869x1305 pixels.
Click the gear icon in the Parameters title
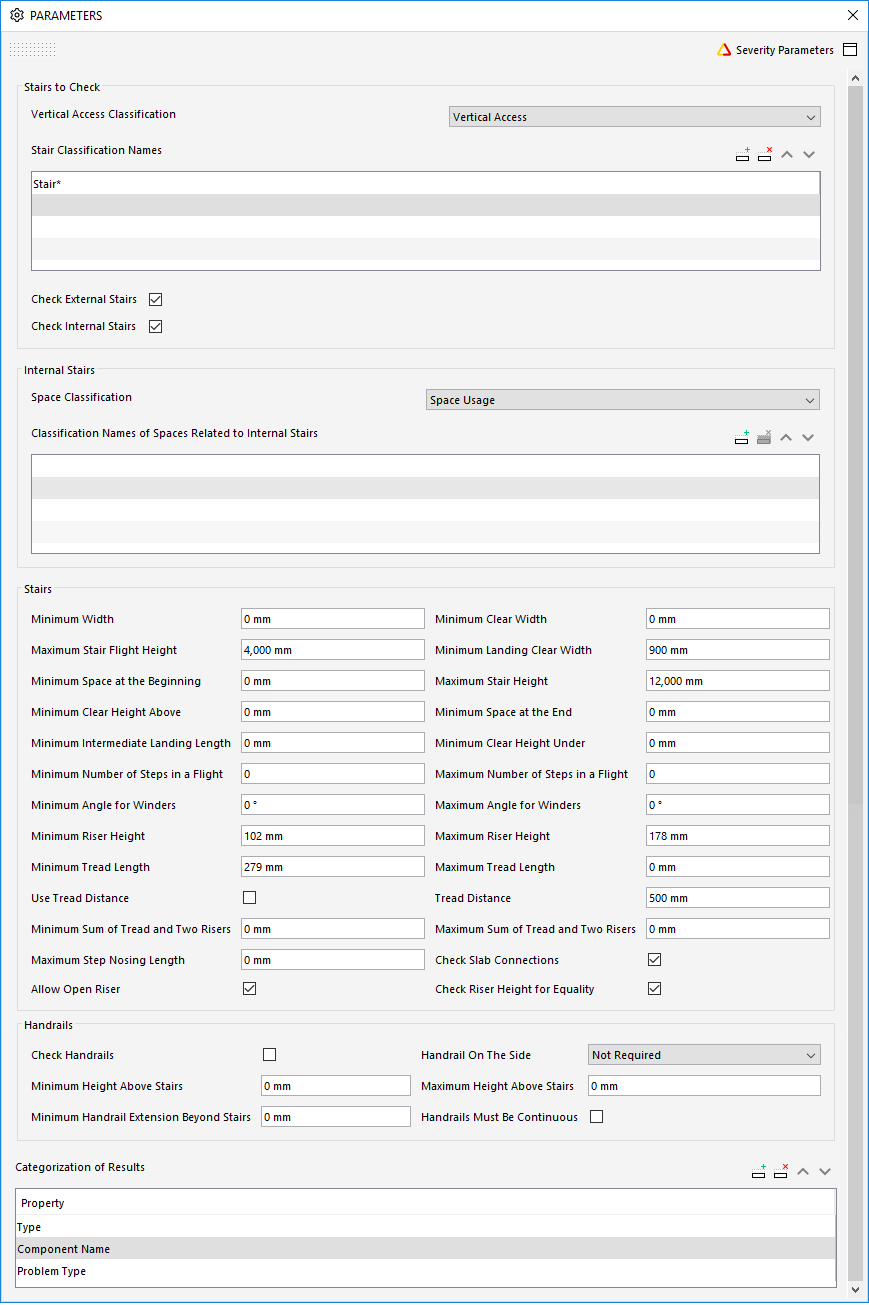pos(16,16)
